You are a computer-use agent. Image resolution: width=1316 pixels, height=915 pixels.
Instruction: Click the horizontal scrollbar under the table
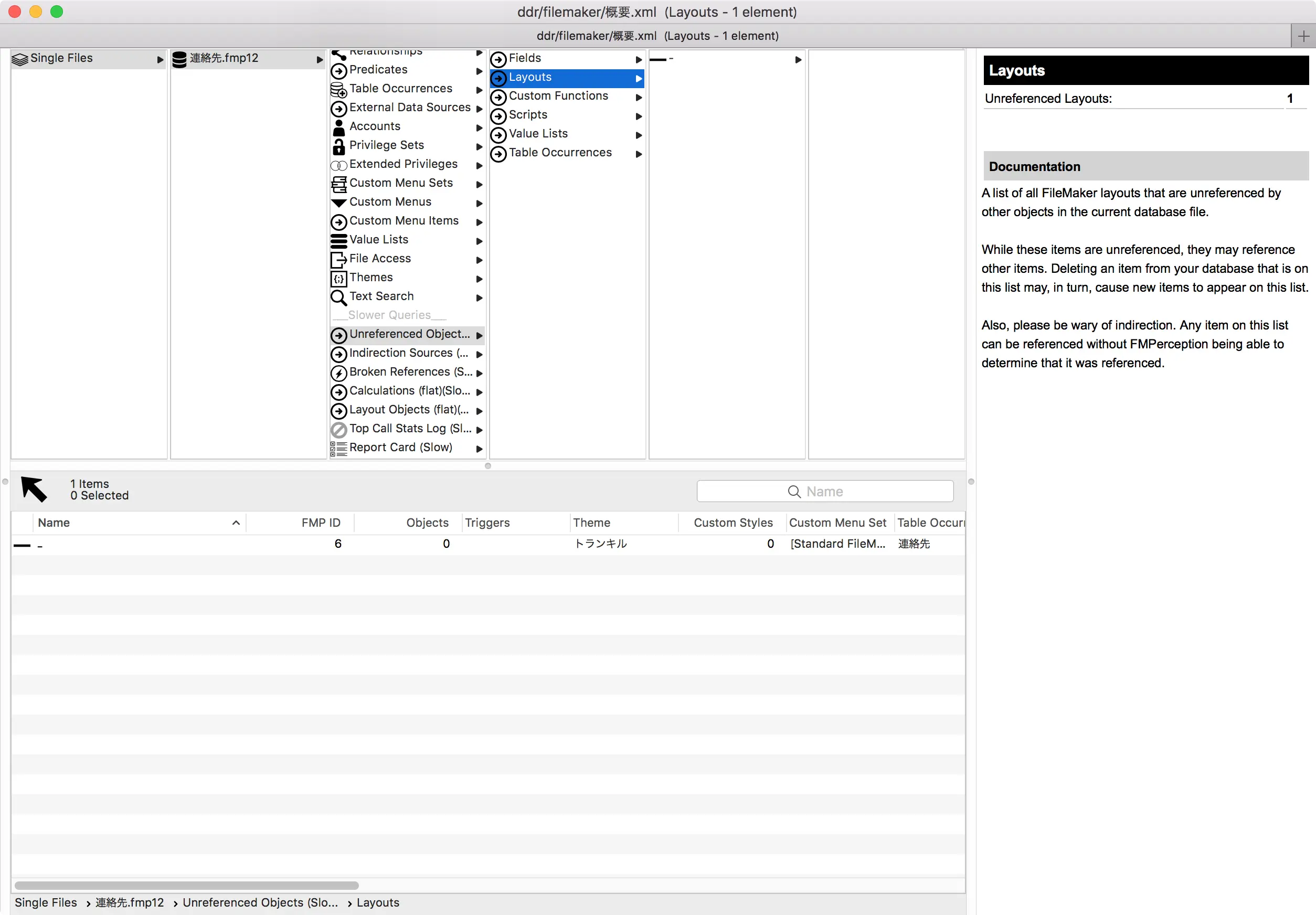(186, 885)
